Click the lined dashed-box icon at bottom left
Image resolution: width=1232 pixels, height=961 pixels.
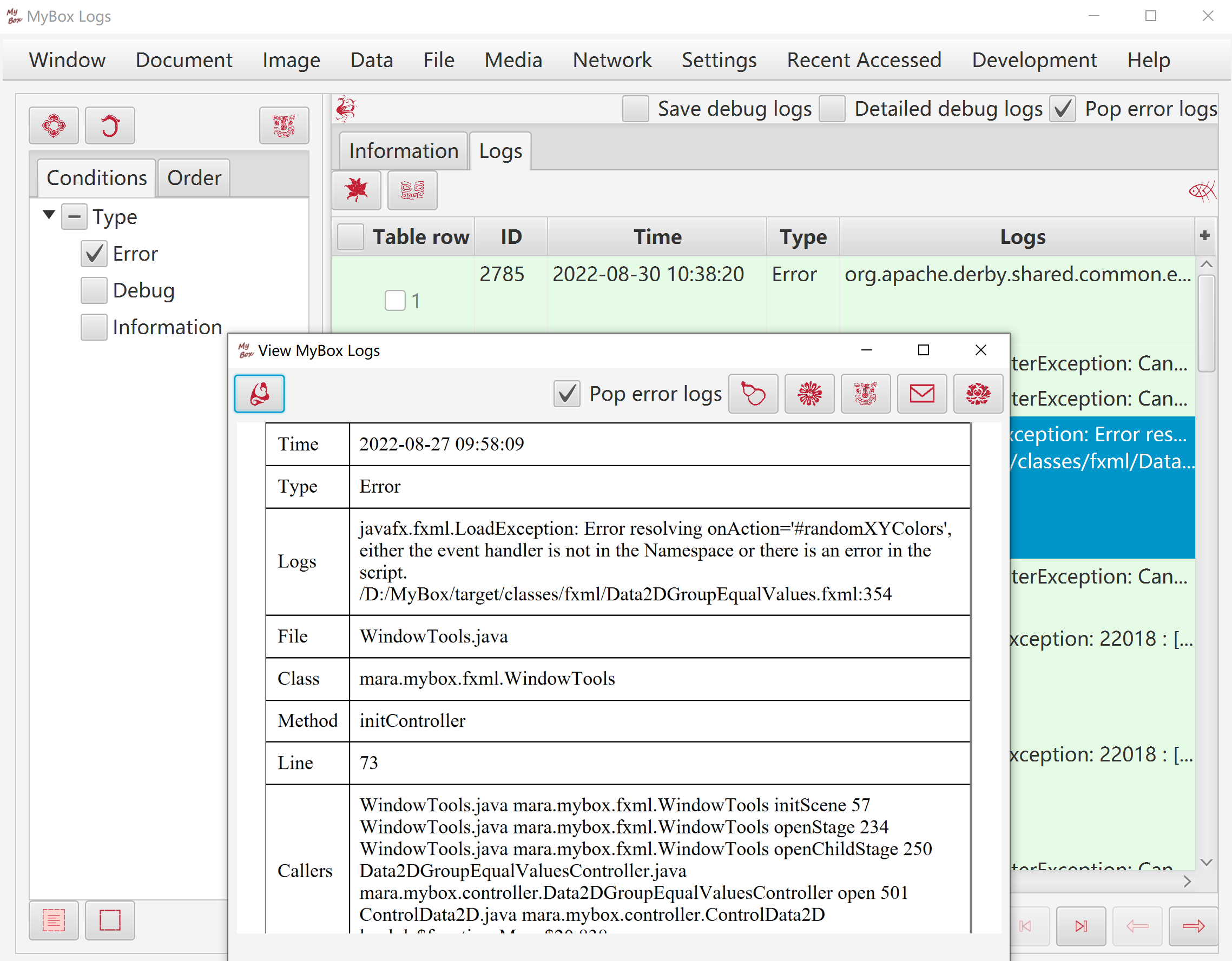tap(54, 920)
